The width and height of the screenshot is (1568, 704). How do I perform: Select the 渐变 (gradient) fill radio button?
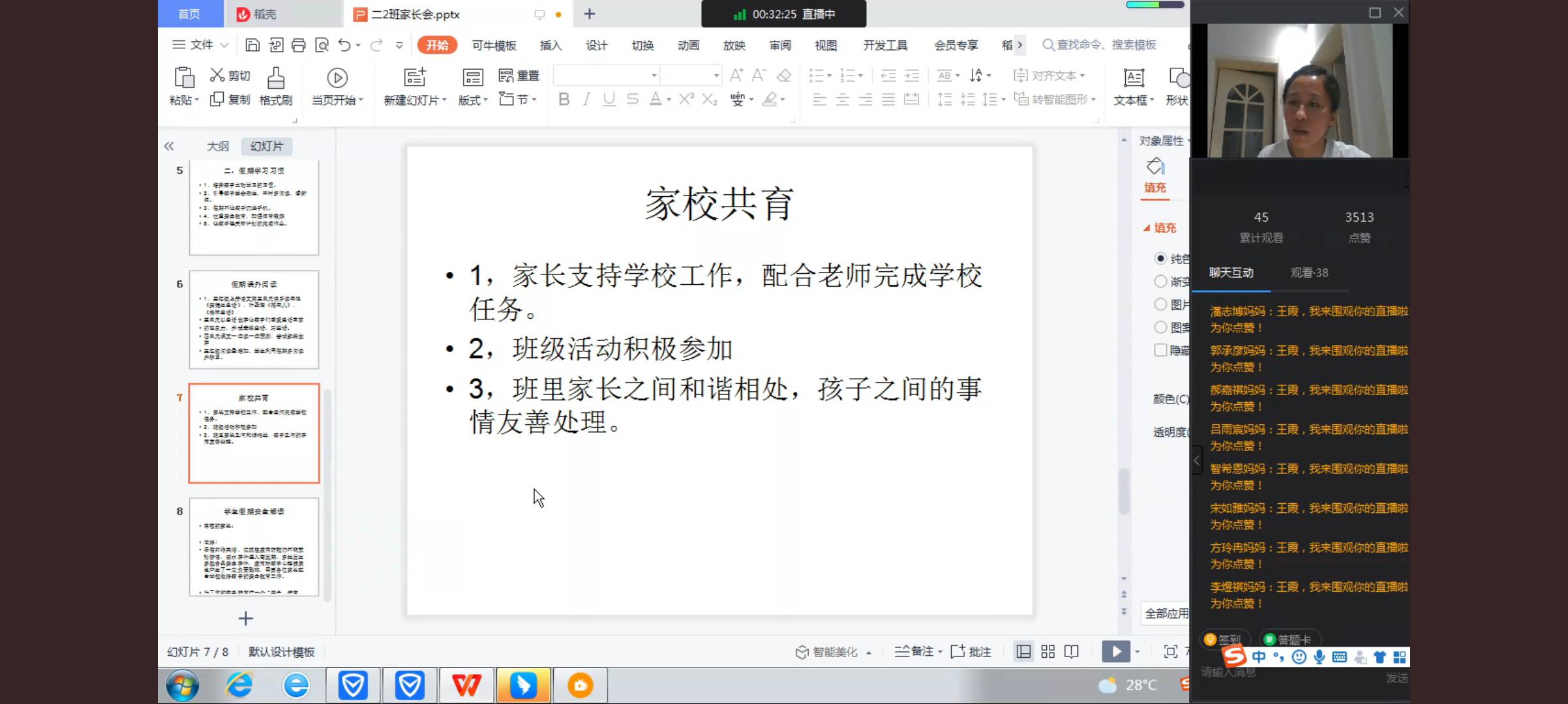[1160, 282]
